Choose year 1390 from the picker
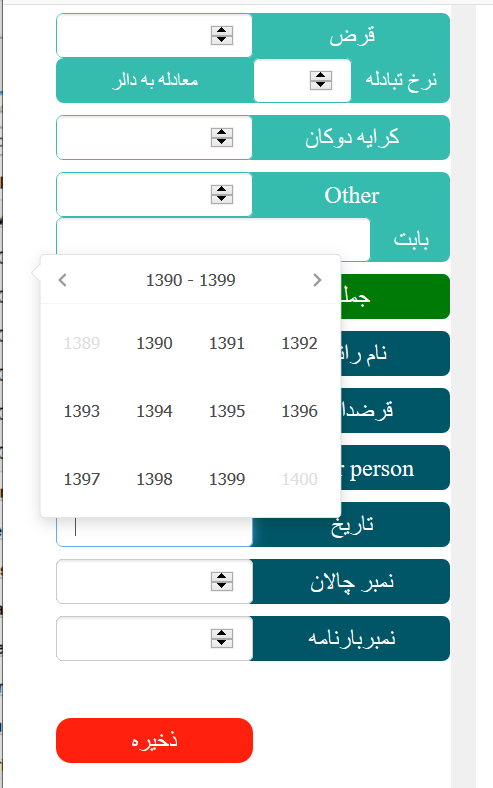The height and width of the screenshot is (788, 493). click(x=154, y=343)
